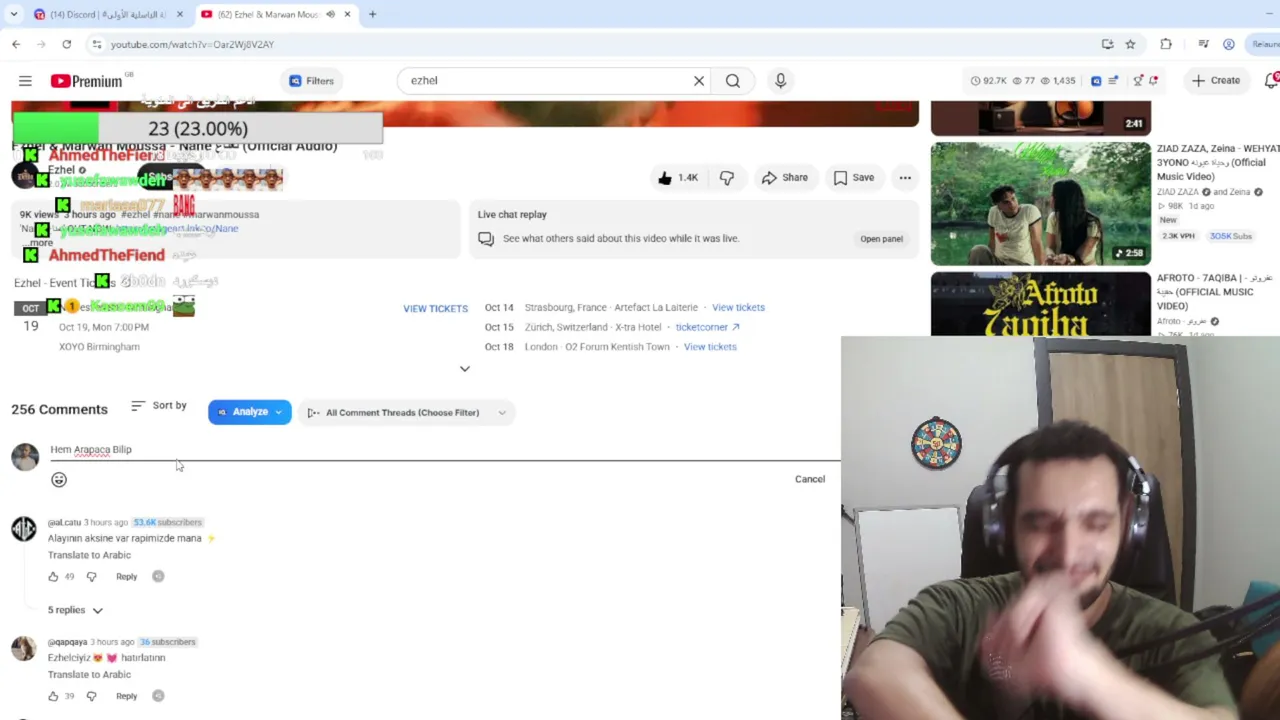The height and width of the screenshot is (720, 1280).
Task: Open @al.catu commenter avatar
Action: point(24,529)
